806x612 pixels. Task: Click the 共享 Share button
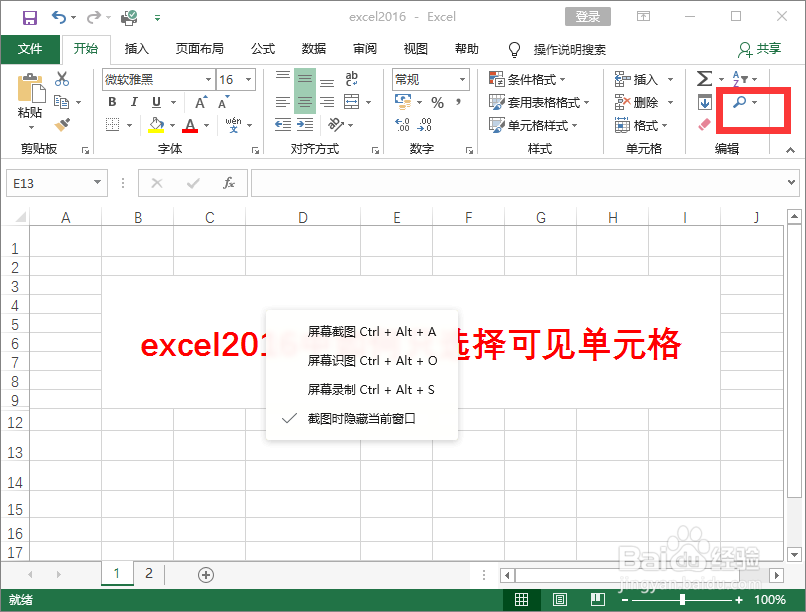(760, 49)
